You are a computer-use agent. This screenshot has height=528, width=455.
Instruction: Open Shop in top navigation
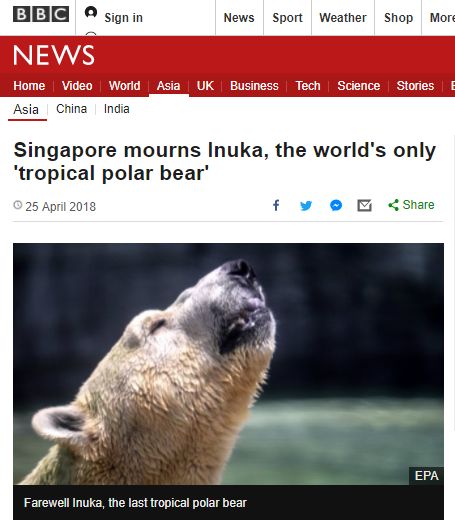coord(398,18)
